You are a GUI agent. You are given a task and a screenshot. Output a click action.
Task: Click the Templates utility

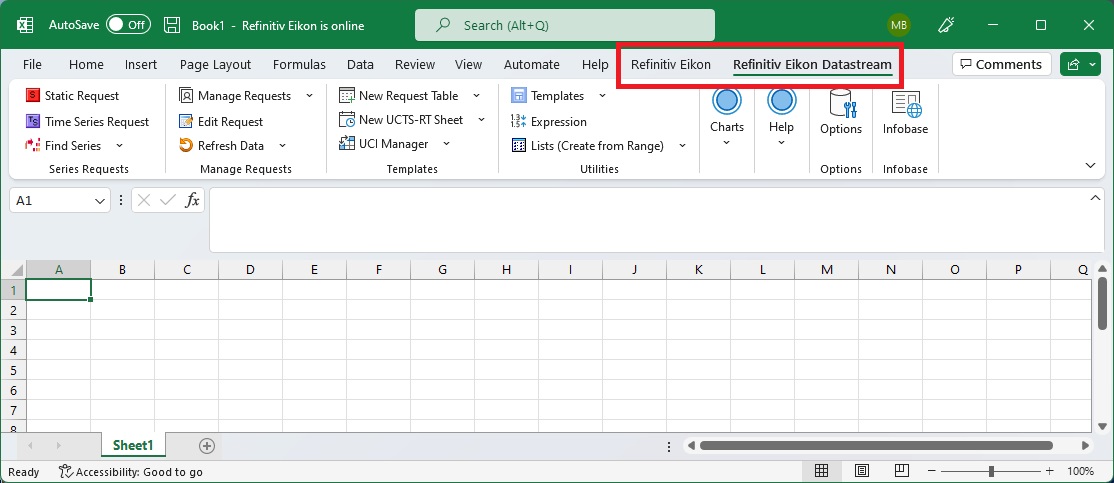[548, 96]
